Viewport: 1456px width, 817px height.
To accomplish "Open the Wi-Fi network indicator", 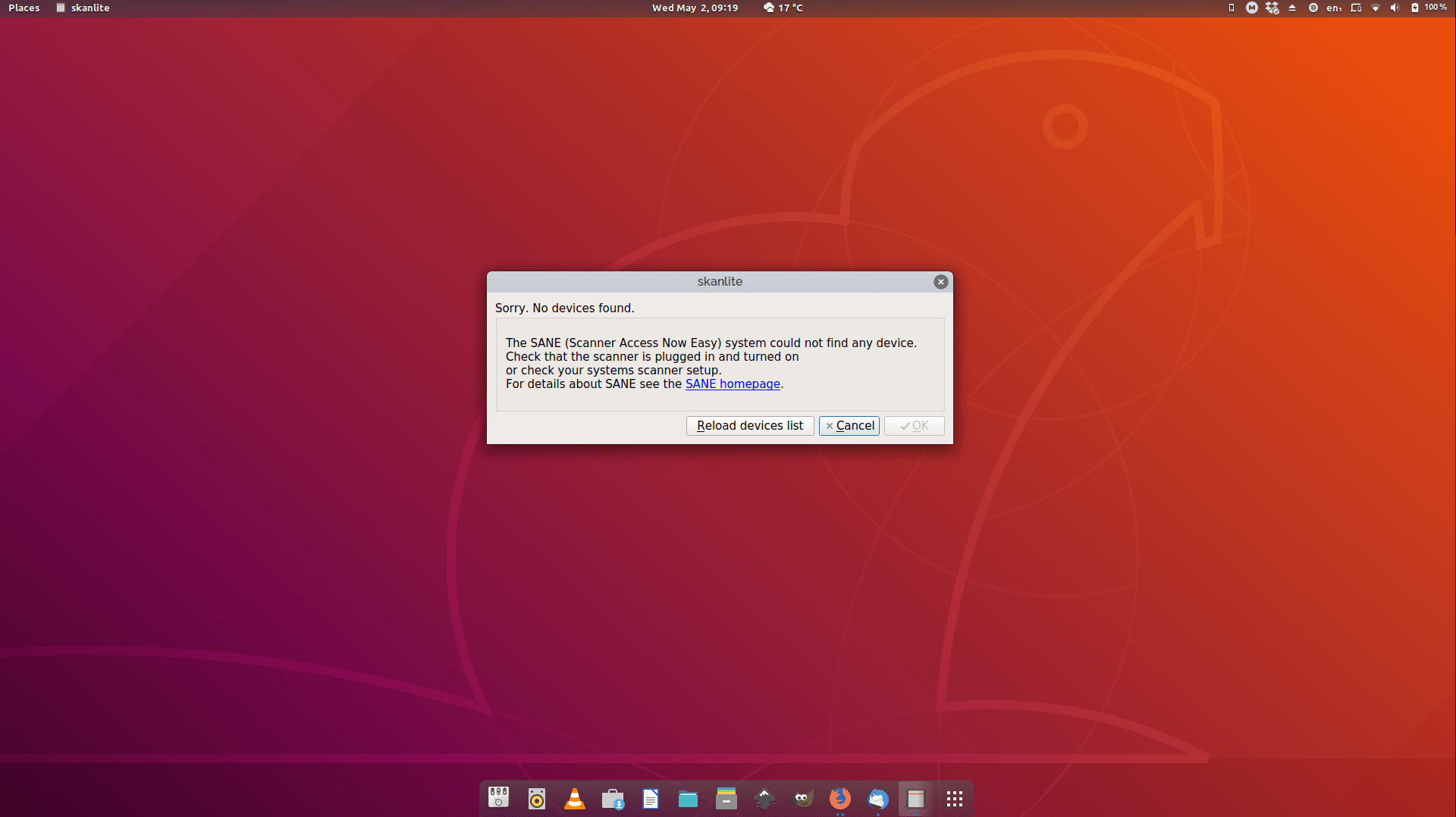I will coord(1376,8).
